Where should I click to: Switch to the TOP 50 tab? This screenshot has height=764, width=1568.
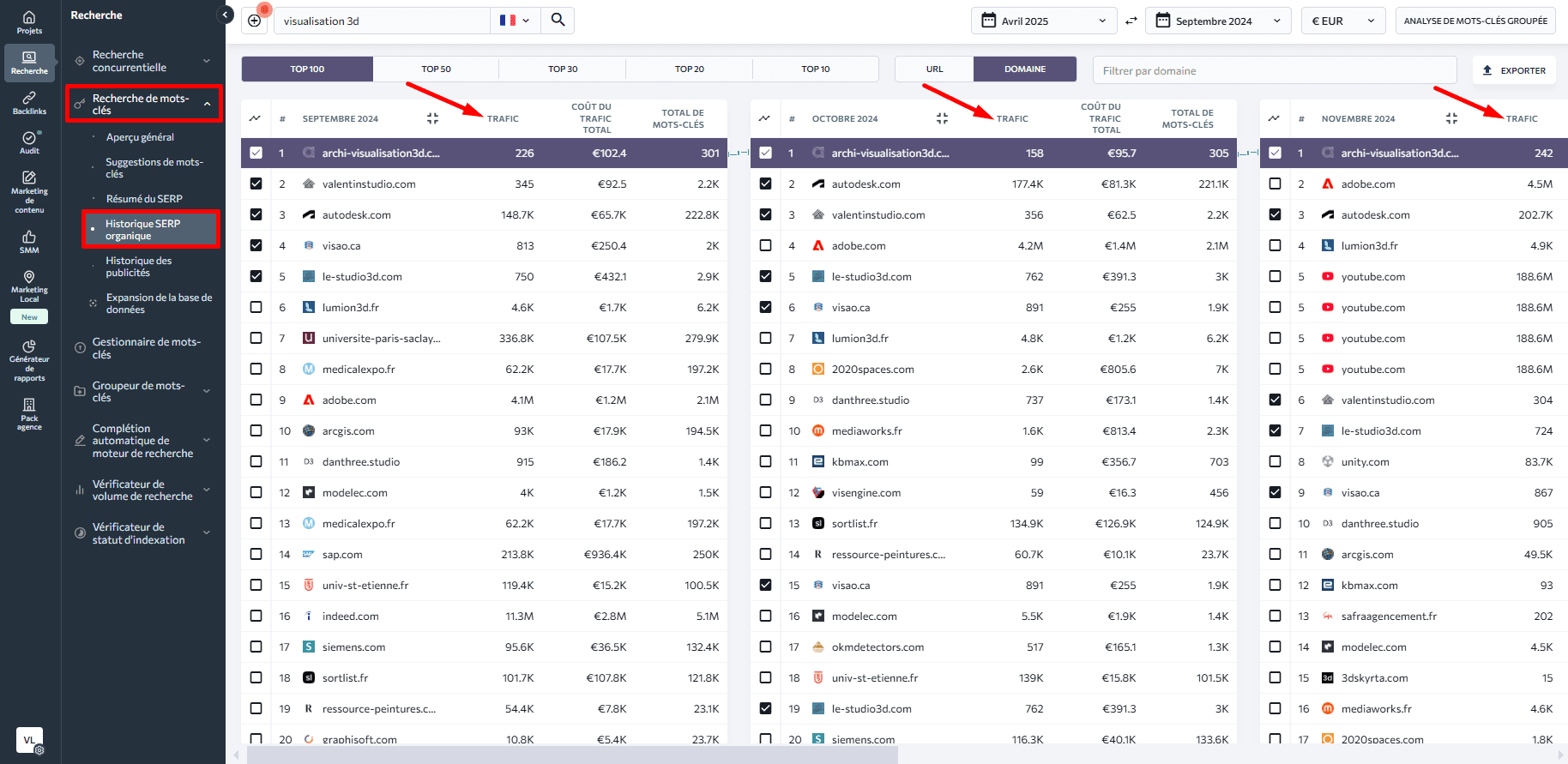tap(436, 69)
